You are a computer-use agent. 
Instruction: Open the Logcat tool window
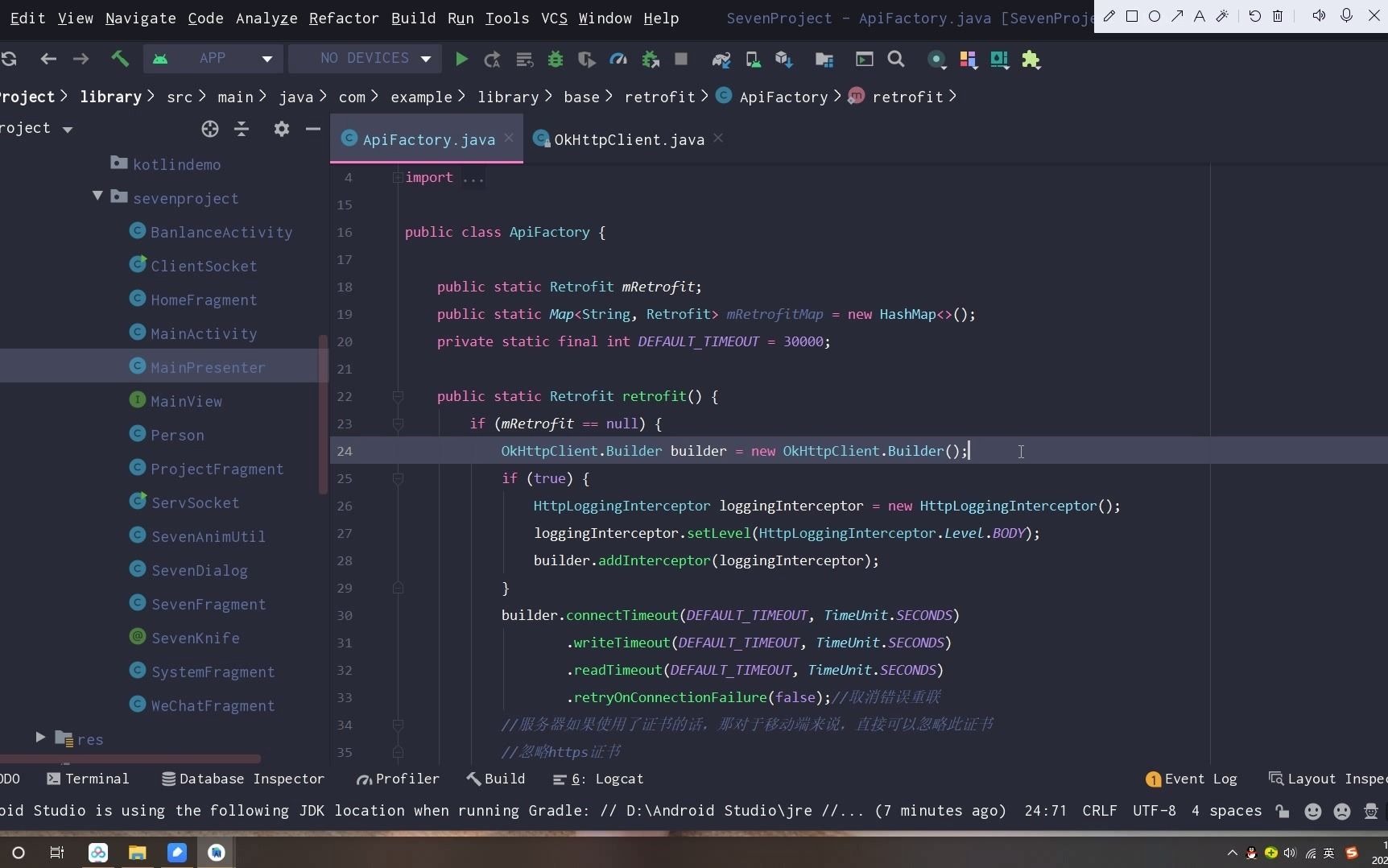598,779
